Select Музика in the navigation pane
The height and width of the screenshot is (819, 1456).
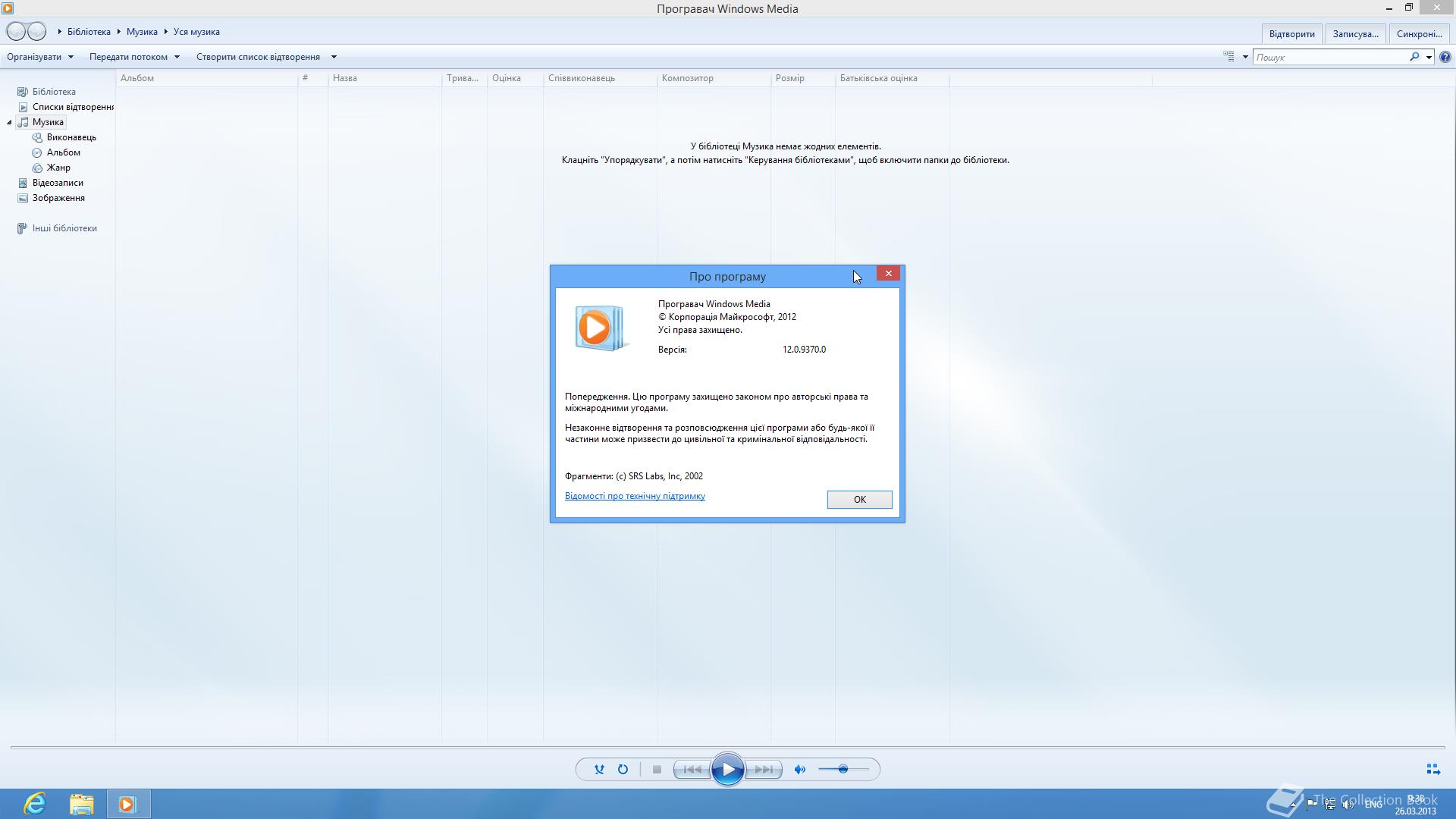tap(48, 122)
